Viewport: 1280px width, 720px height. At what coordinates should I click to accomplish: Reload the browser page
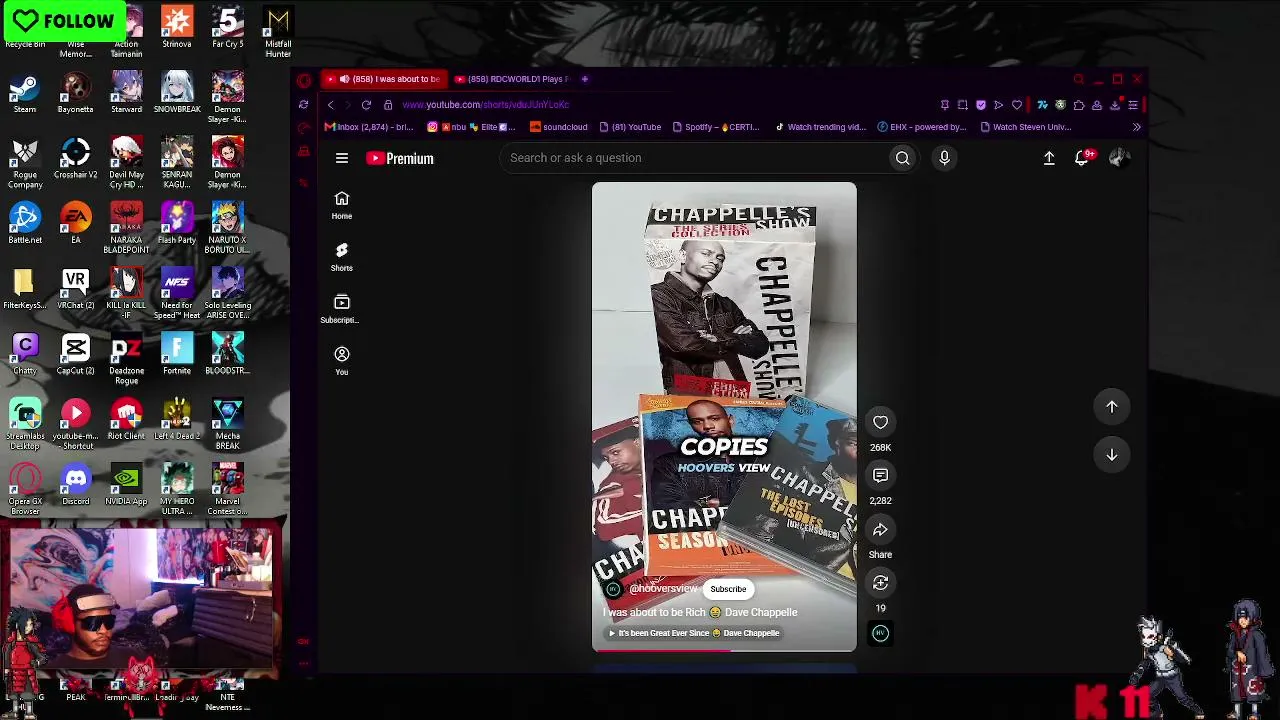tap(366, 105)
